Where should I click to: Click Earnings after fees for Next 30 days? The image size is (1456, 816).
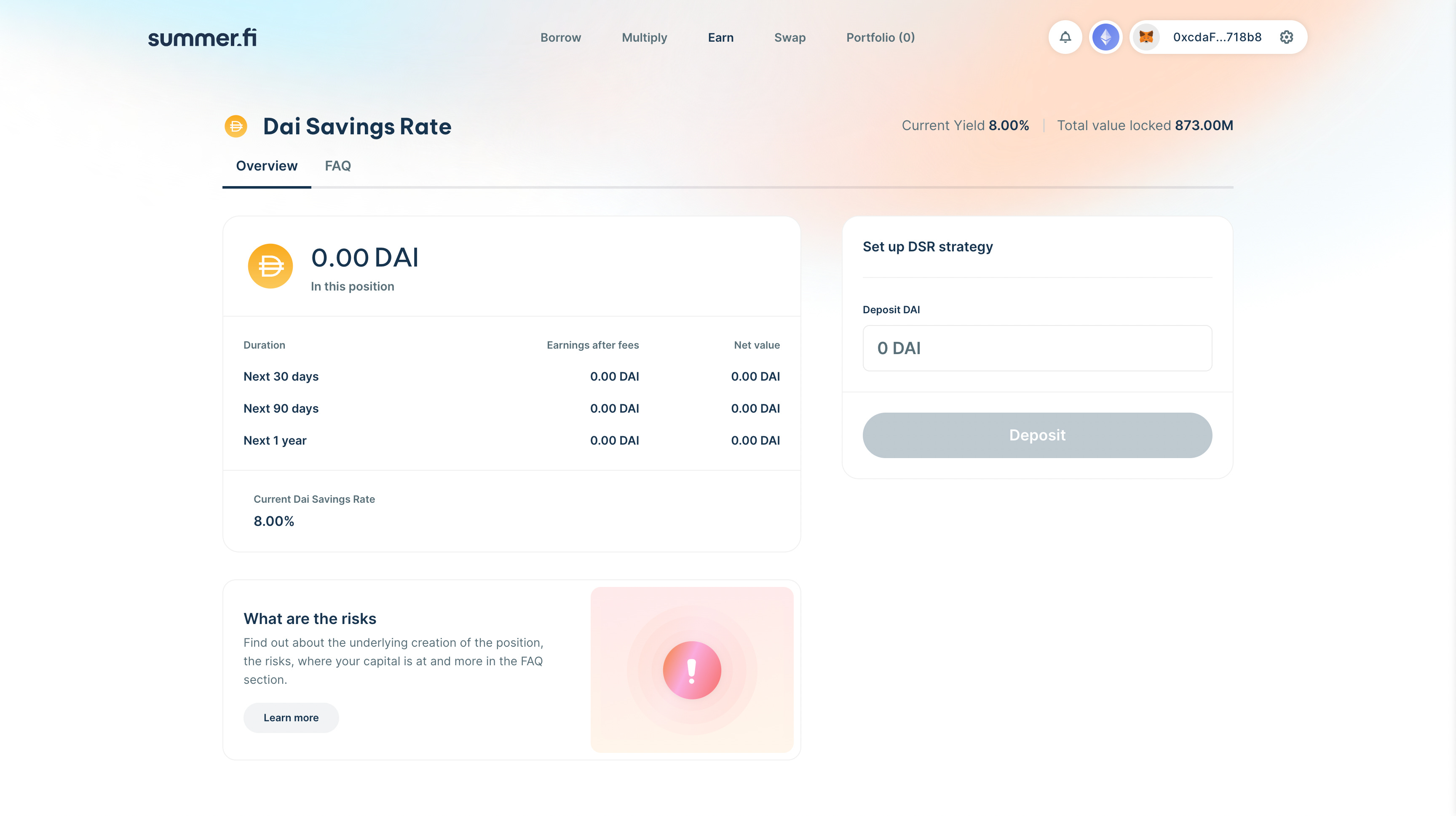point(614,376)
